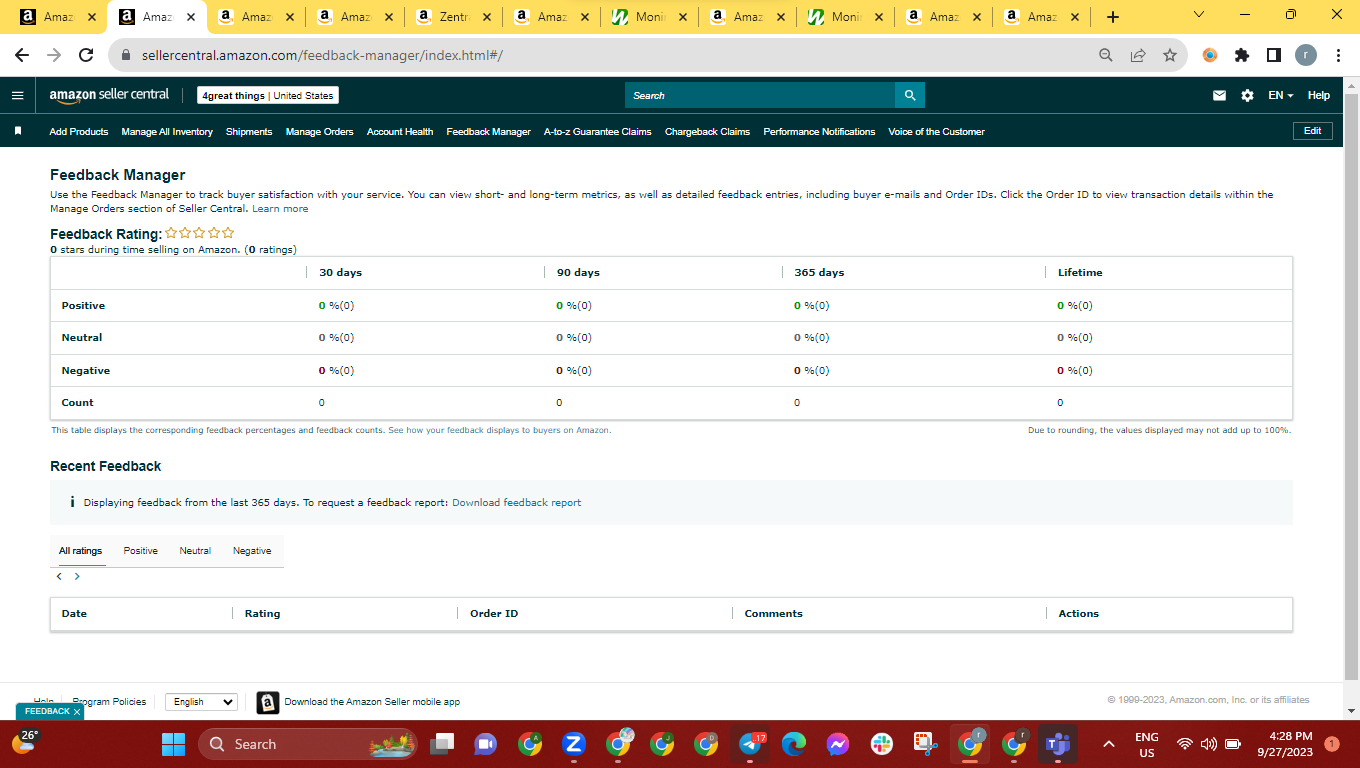Switch to the Negative feedback tab

coord(252,551)
